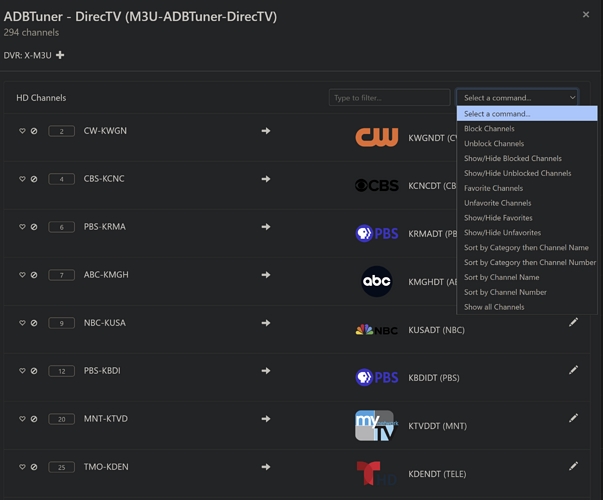Toggle favorite heart for CW-KWGN

click(x=22, y=131)
